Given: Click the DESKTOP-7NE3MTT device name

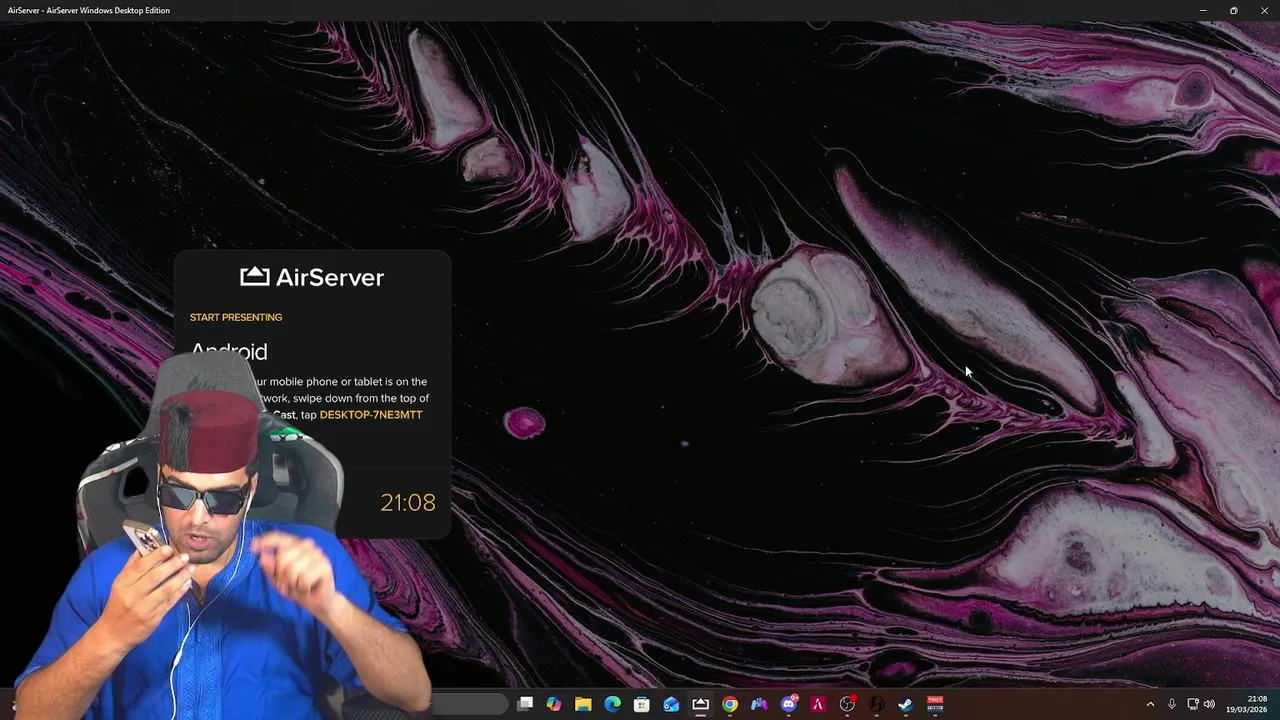Looking at the screenshot, I should (371, 415).
